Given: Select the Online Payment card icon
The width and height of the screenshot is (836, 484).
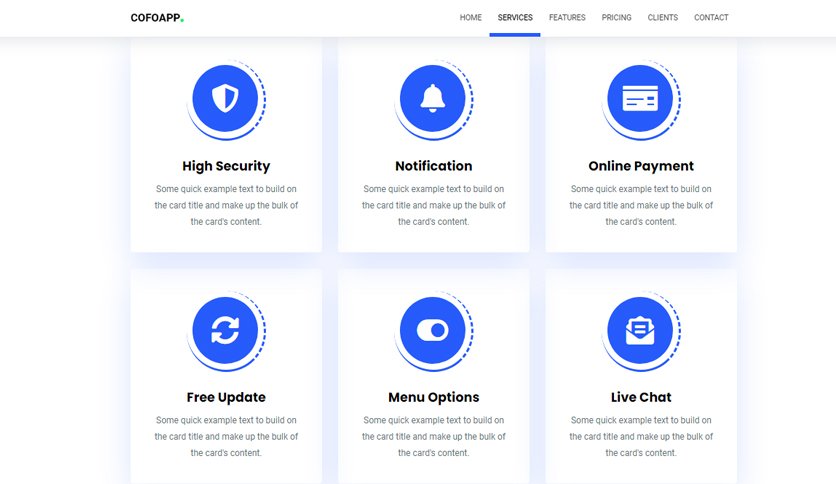Looking at the screenshot, I should tap(640, 98).
